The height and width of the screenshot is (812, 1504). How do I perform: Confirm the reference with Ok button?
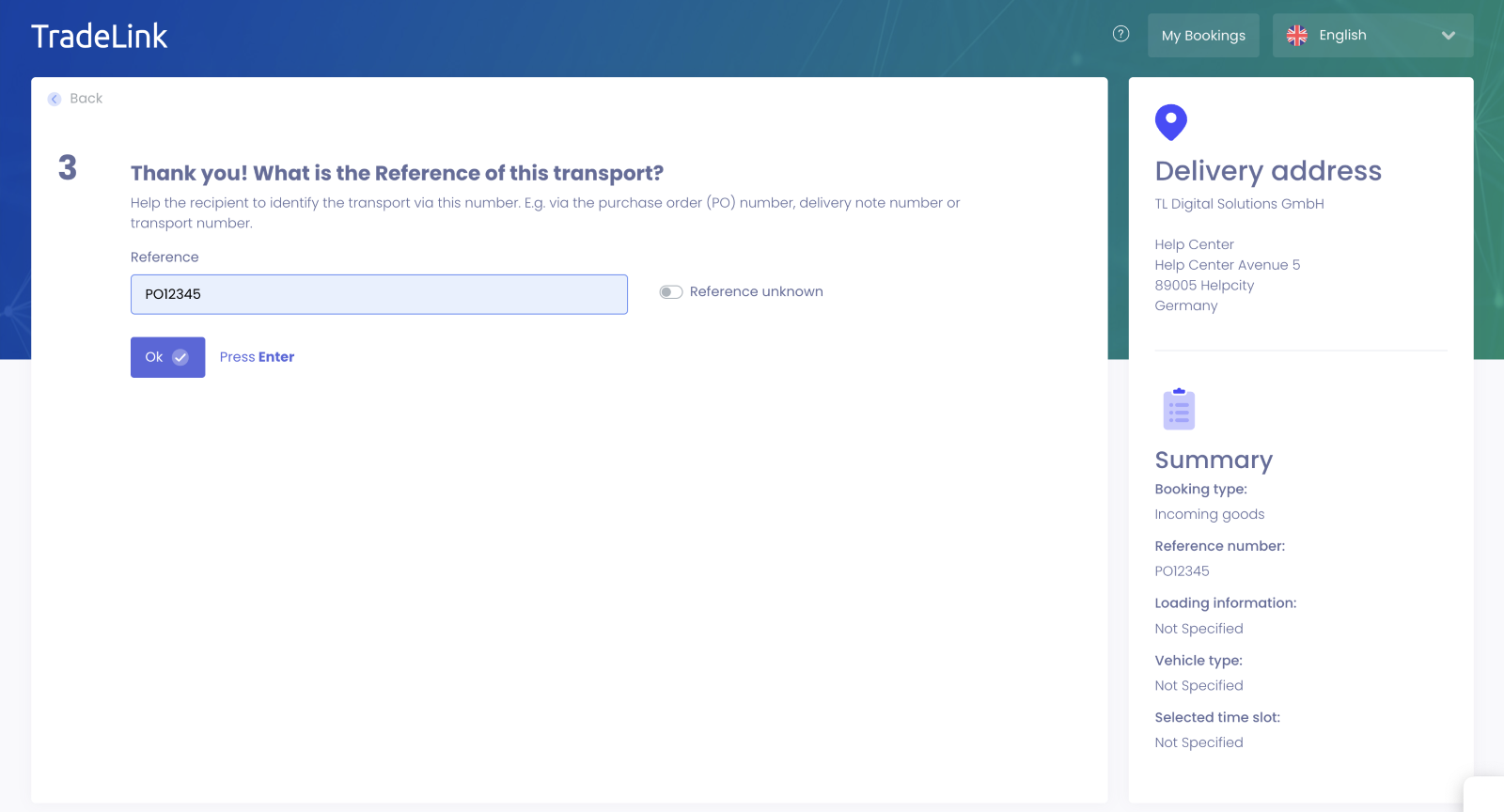(x=167, y=357)
